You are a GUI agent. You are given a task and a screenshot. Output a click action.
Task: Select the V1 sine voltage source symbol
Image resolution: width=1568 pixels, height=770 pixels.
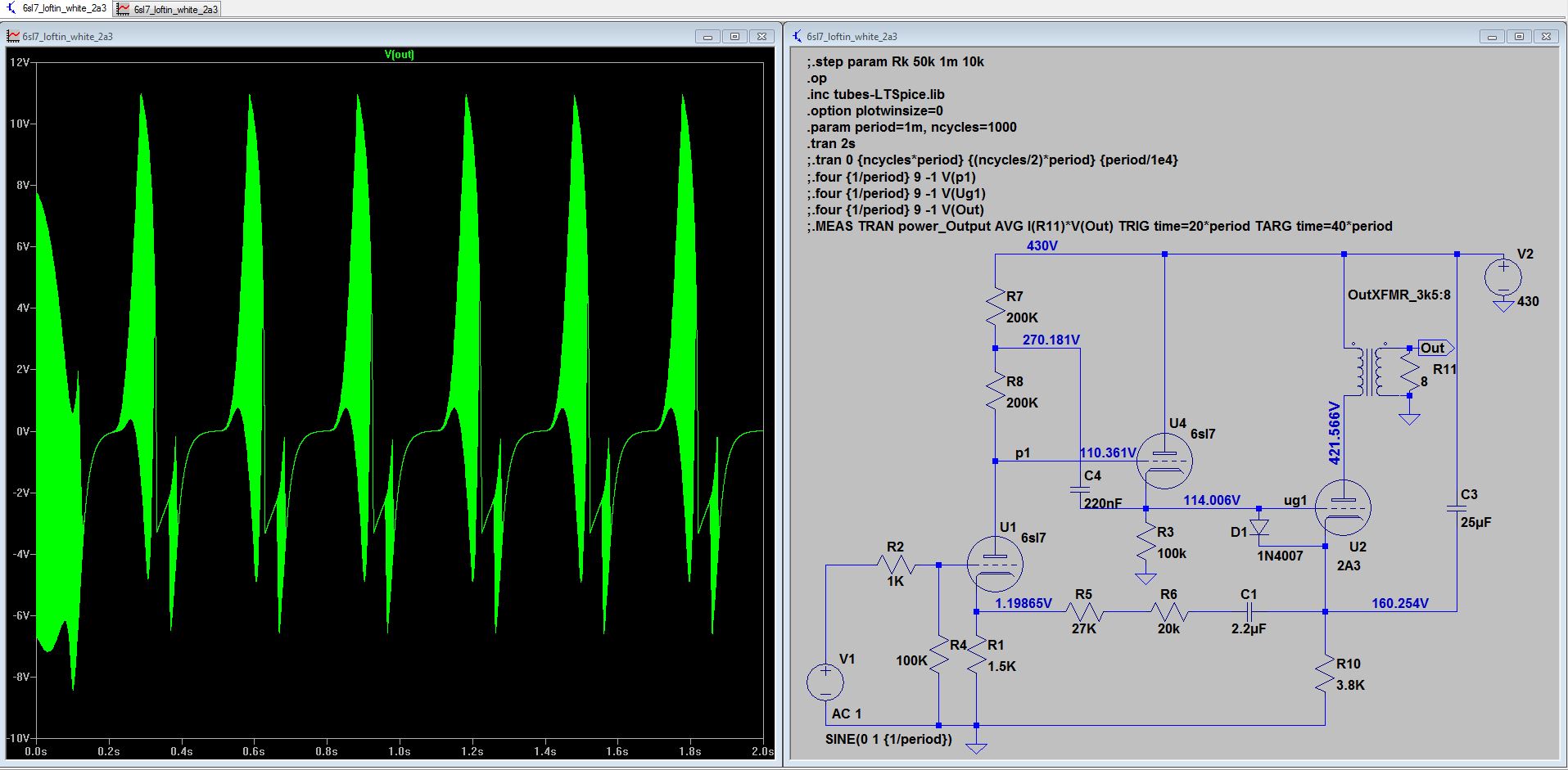coord(825,682)
